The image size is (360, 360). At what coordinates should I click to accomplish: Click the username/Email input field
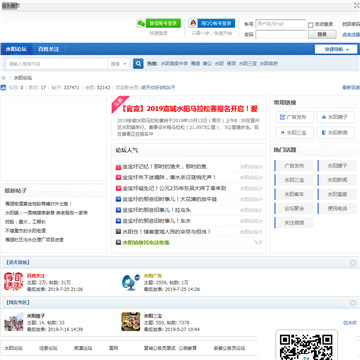281,24
